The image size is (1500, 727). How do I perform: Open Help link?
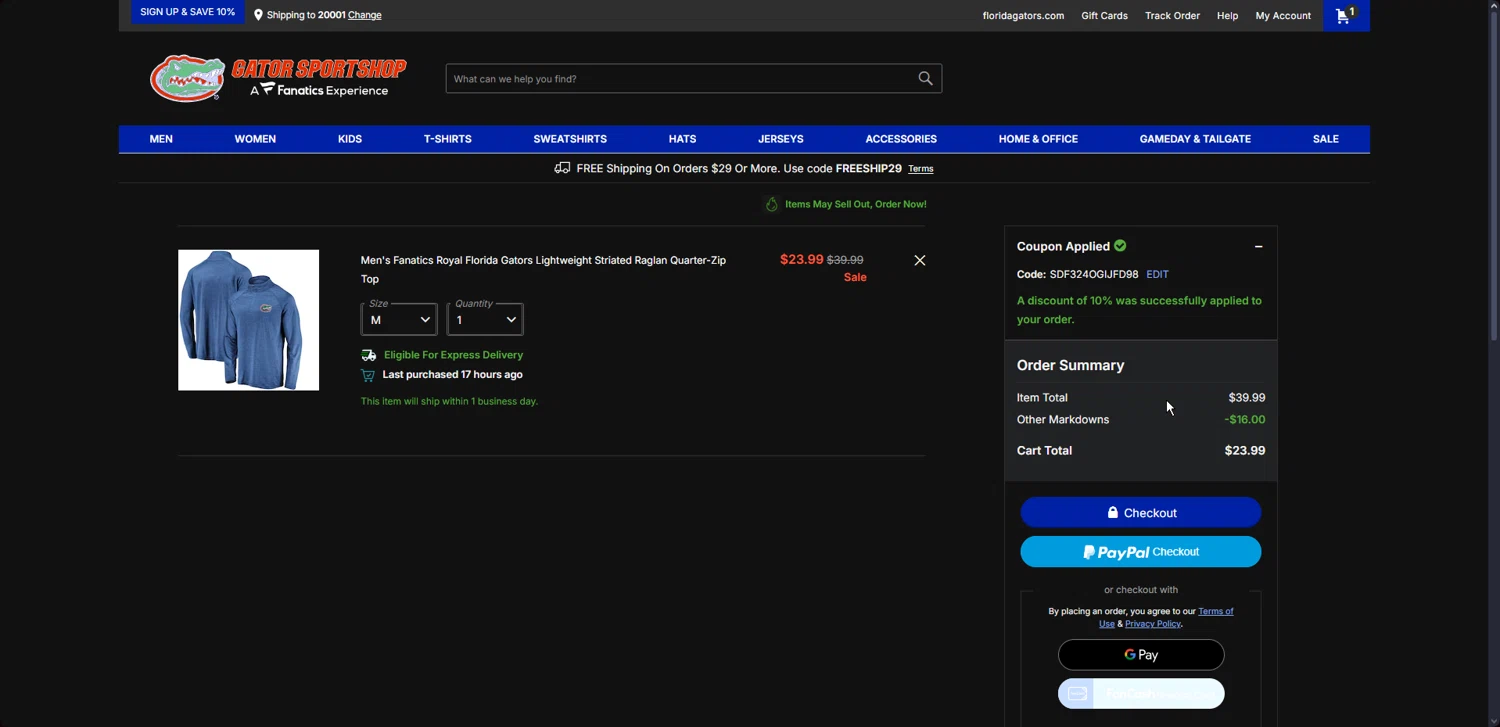(x=1227, y=15)
